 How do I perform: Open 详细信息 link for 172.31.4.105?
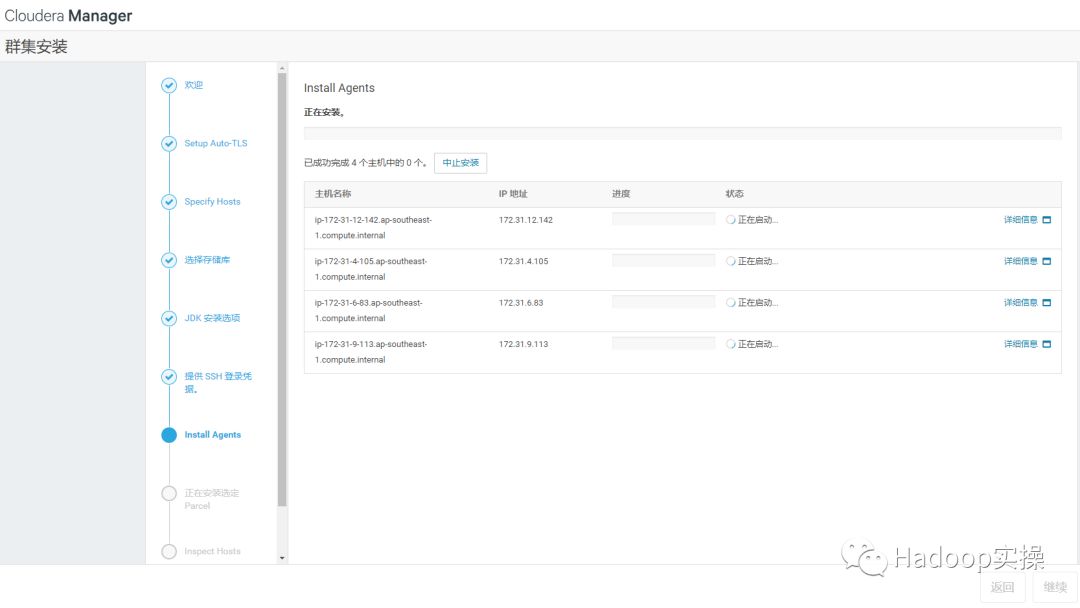click(x=1020, y=261)
